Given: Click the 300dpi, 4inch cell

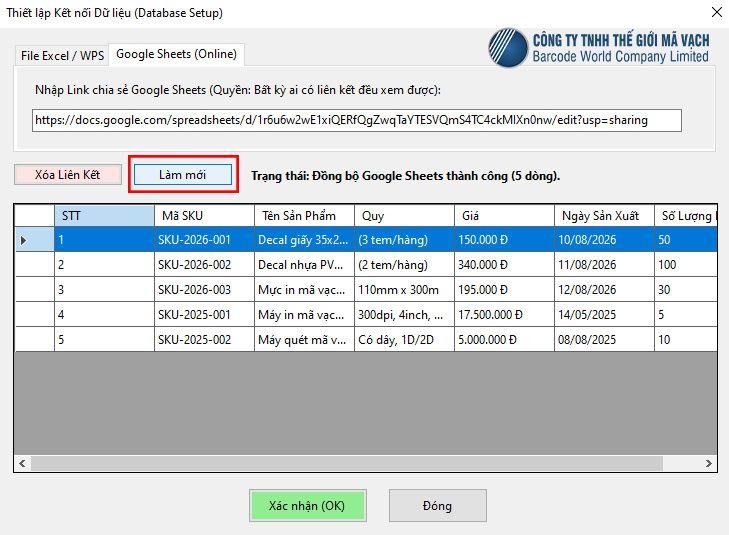Looking at the screenshot, I should click(x=404, y=315).
